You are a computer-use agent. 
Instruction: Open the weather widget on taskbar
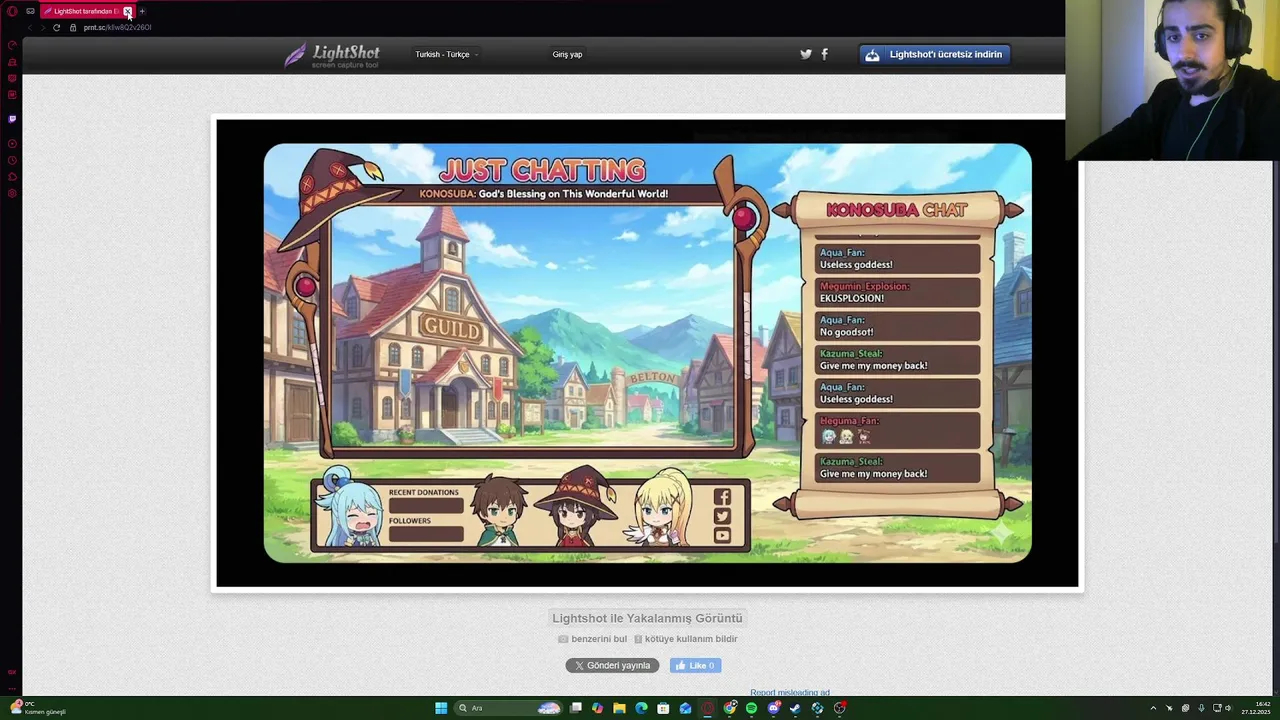(38, 708)
